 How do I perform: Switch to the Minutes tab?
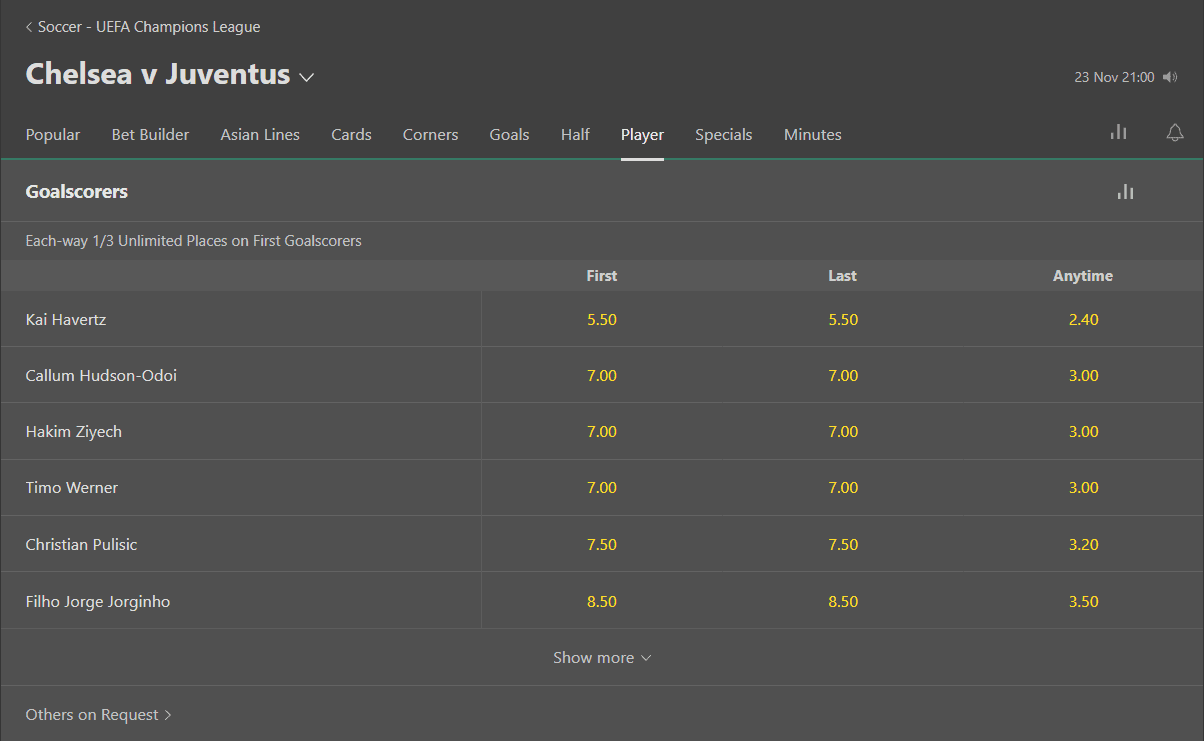pyautogui.click(x=813, y=135)
